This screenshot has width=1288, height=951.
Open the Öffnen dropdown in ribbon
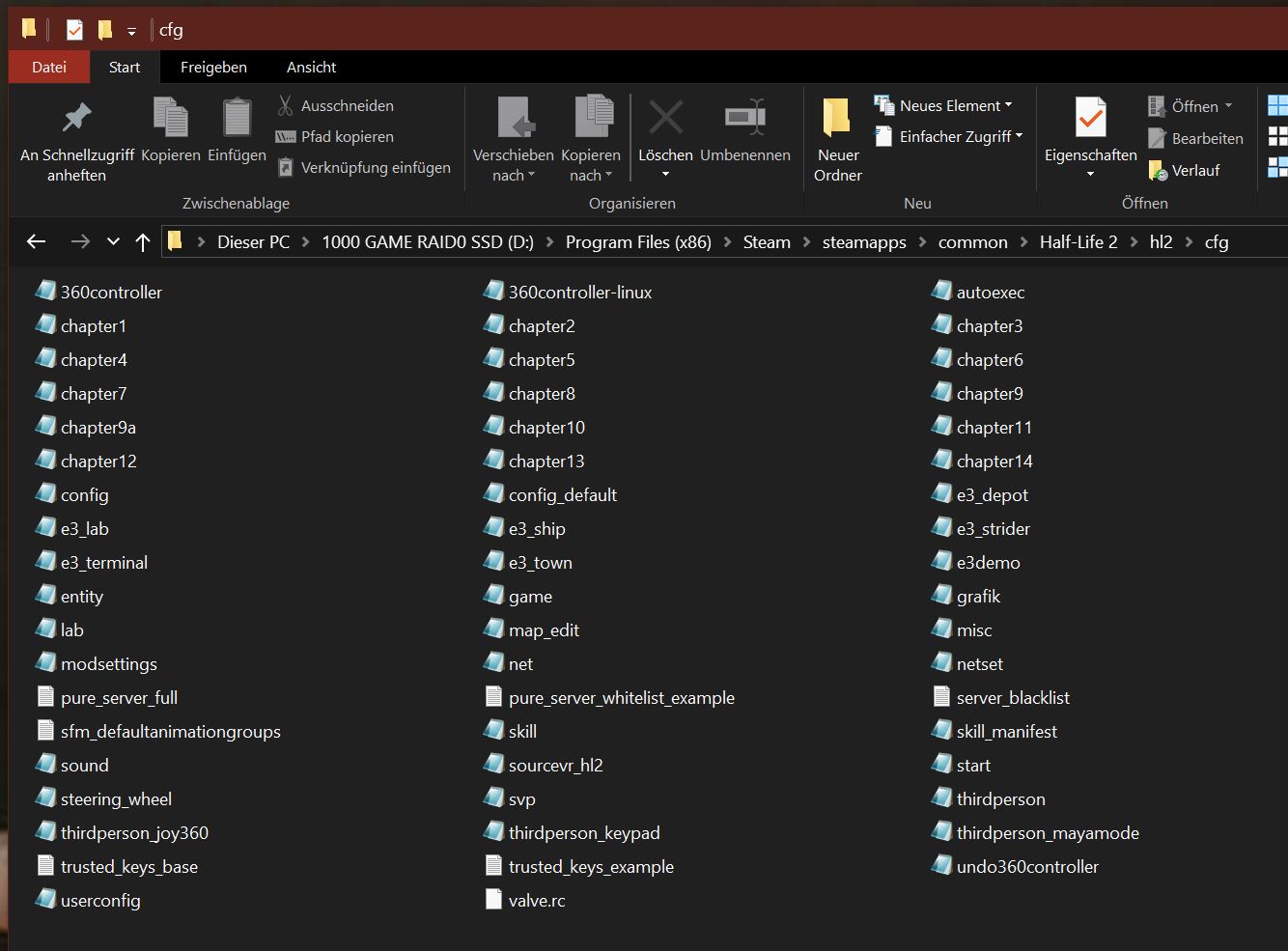(x=1190, y=106)
